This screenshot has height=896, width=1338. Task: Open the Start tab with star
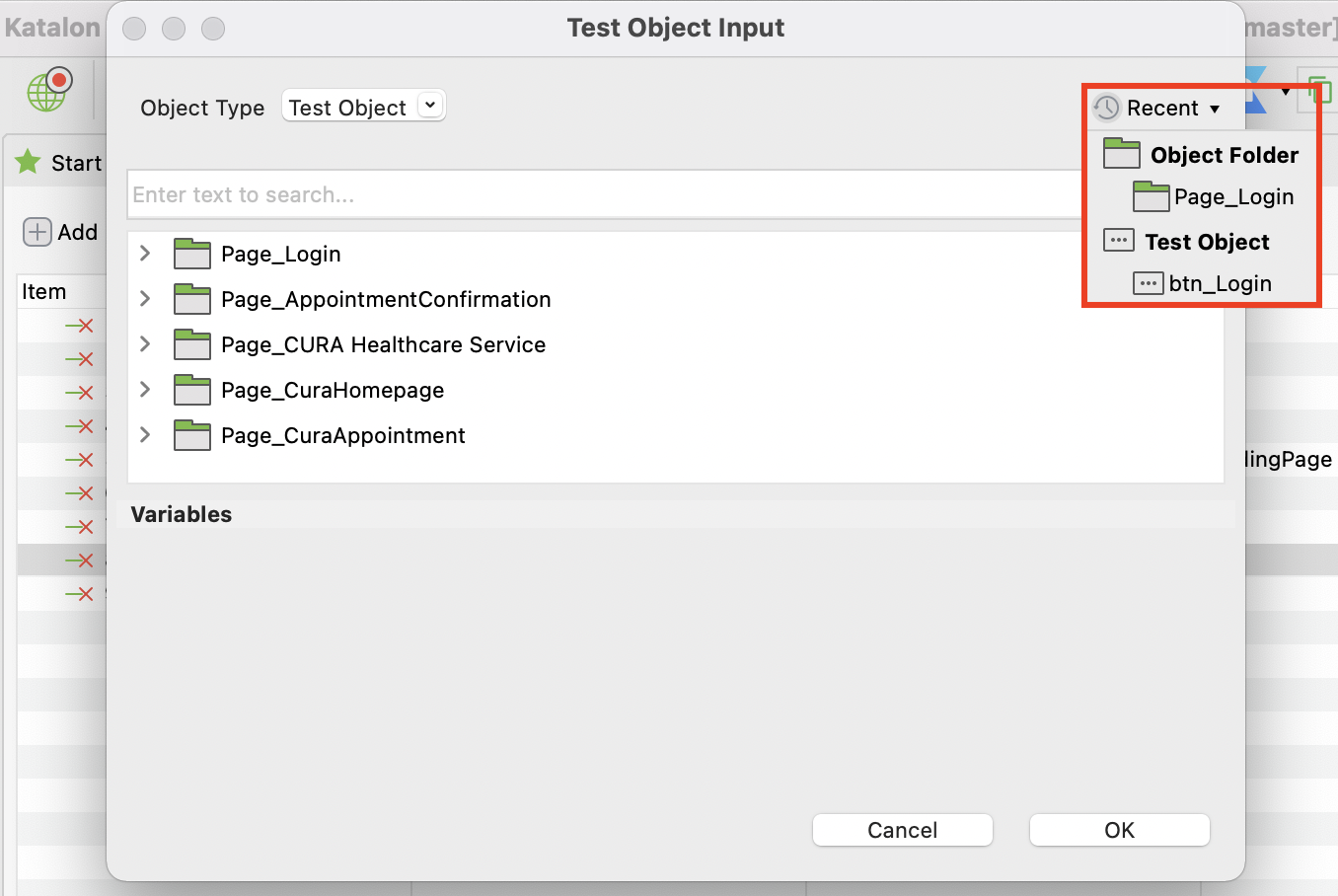point(59,163)
